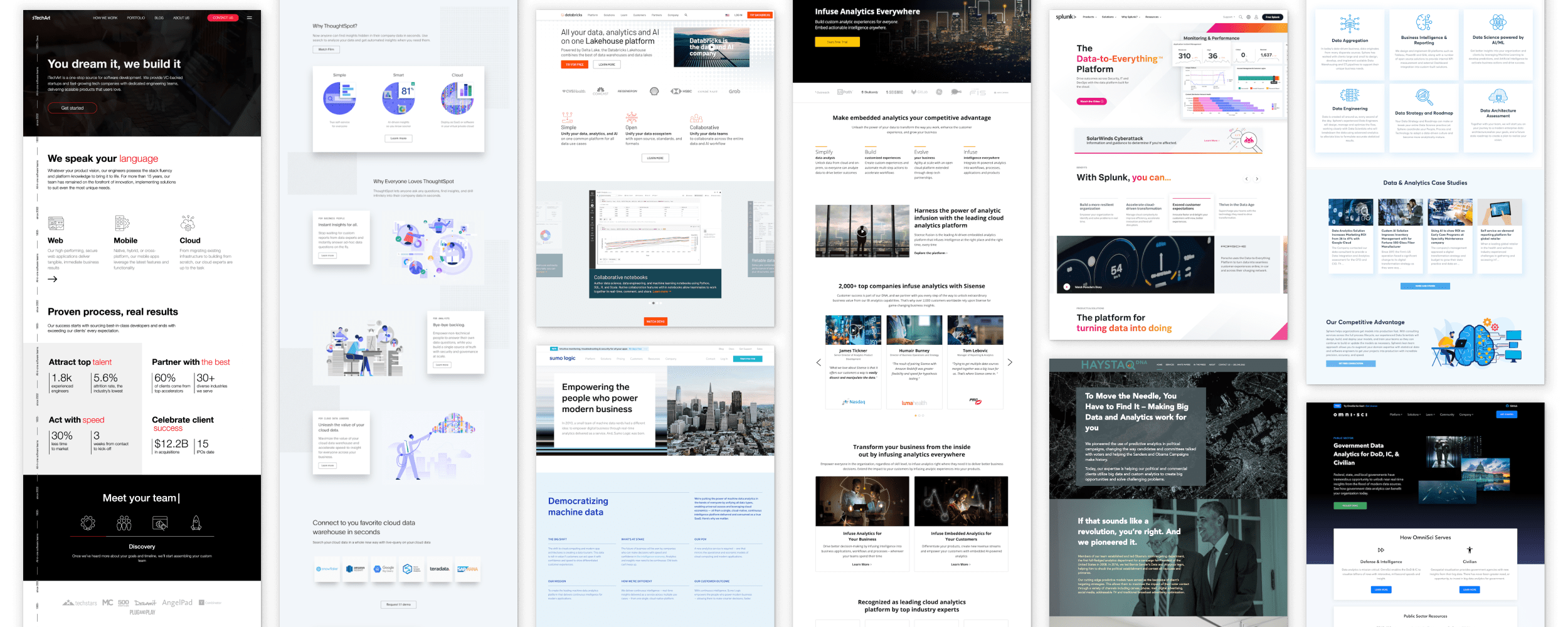Click Request a demo button on ThoughtSpot

pyautogui.click(x=398, y=604)
